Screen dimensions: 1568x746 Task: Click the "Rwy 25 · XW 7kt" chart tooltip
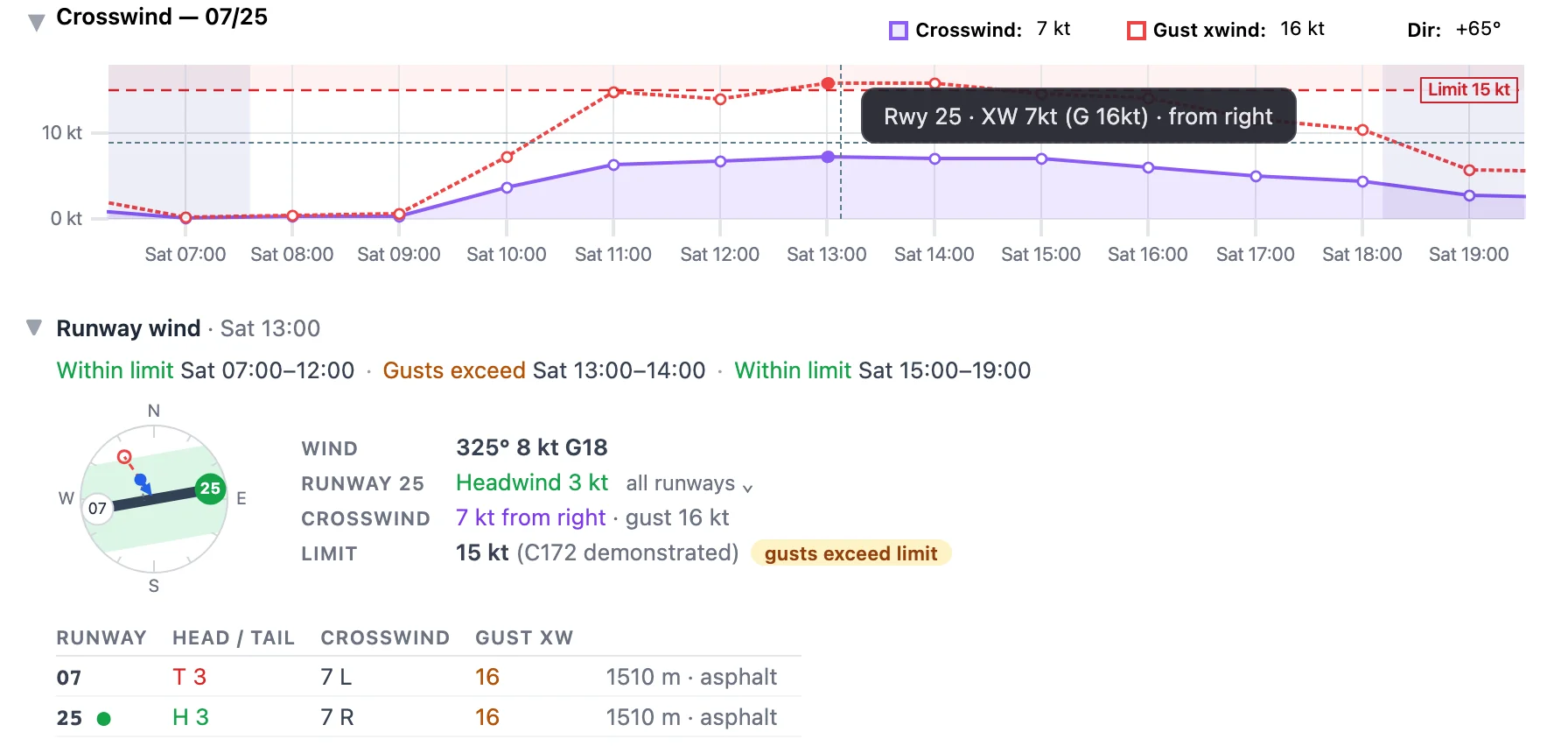[1078, 116]
